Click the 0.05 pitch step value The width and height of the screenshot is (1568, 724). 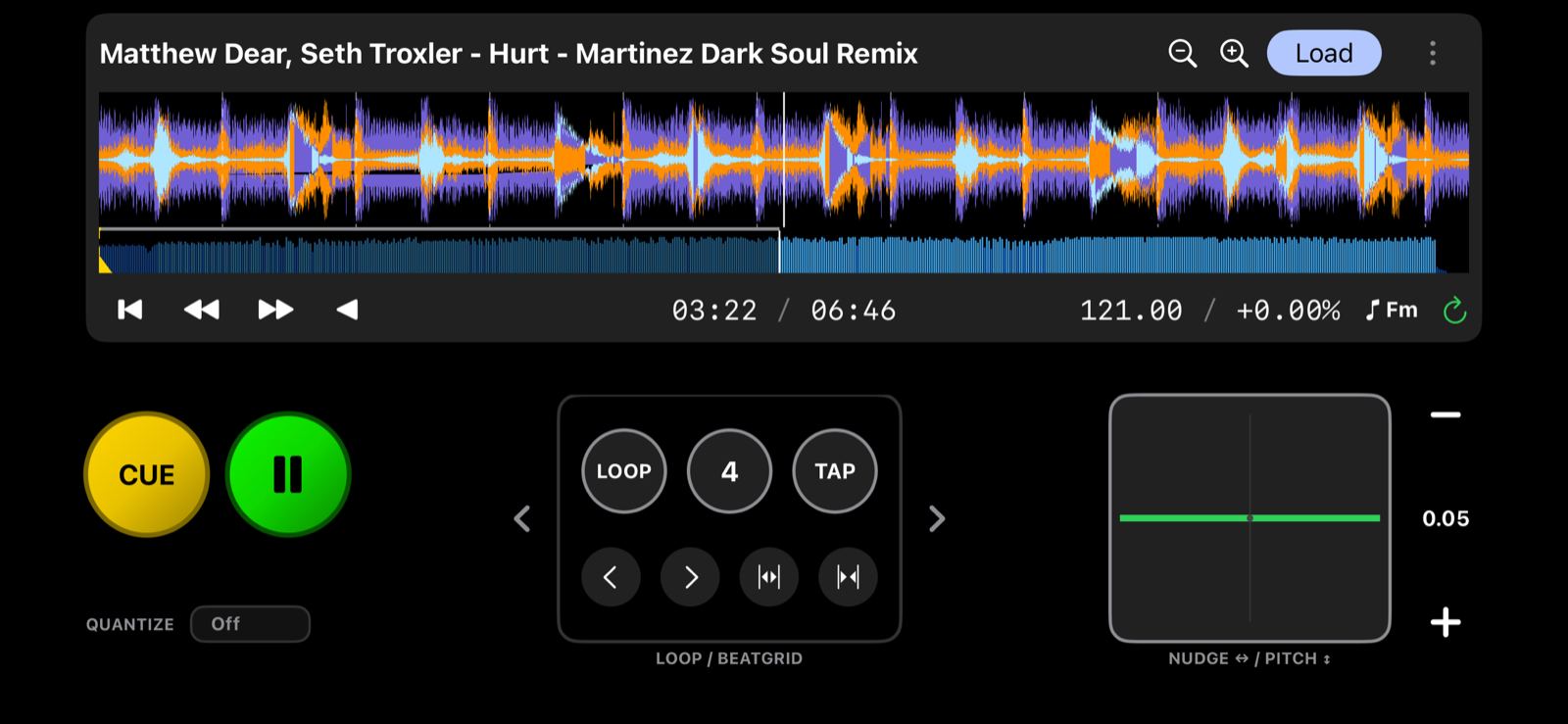pos(1445,518)
